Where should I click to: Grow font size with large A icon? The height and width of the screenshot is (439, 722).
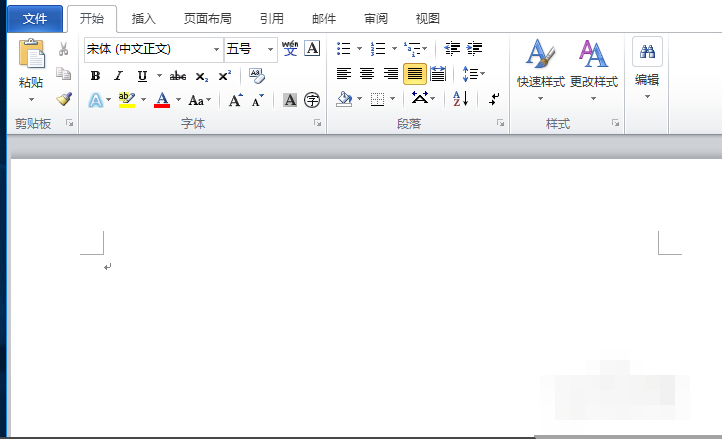pyautogui.click(x=235, y=100)
